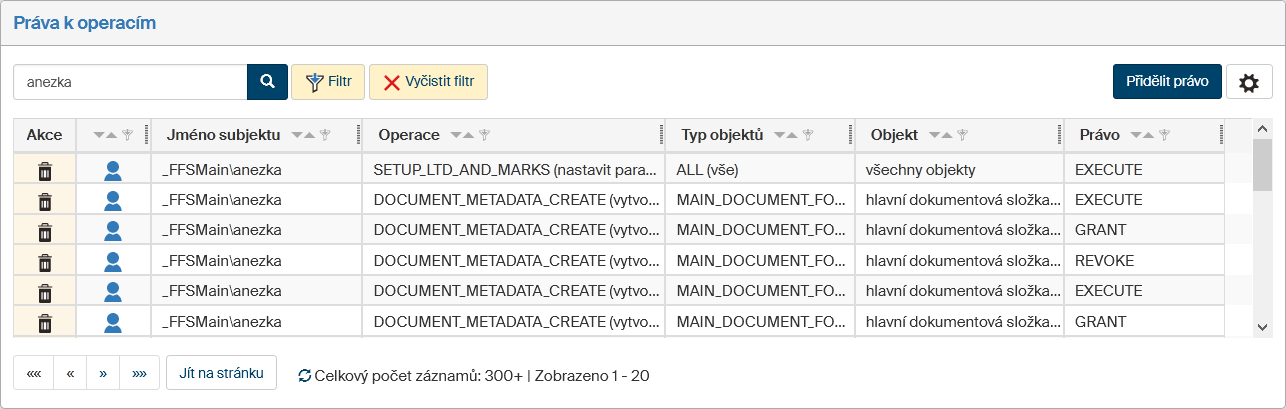Open filter icon in Operace column header
The width and height of the screenshot is (1286, 409).
tap(485, 135)
